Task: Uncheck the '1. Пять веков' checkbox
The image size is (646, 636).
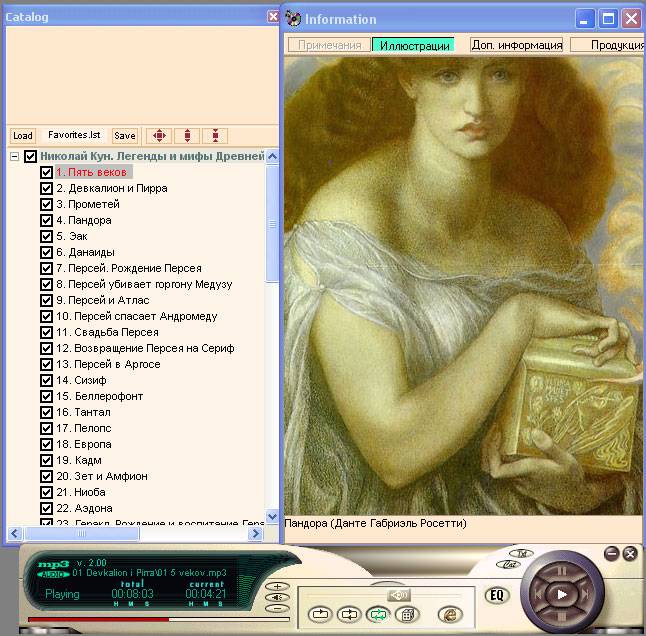Action: point(47,172)
